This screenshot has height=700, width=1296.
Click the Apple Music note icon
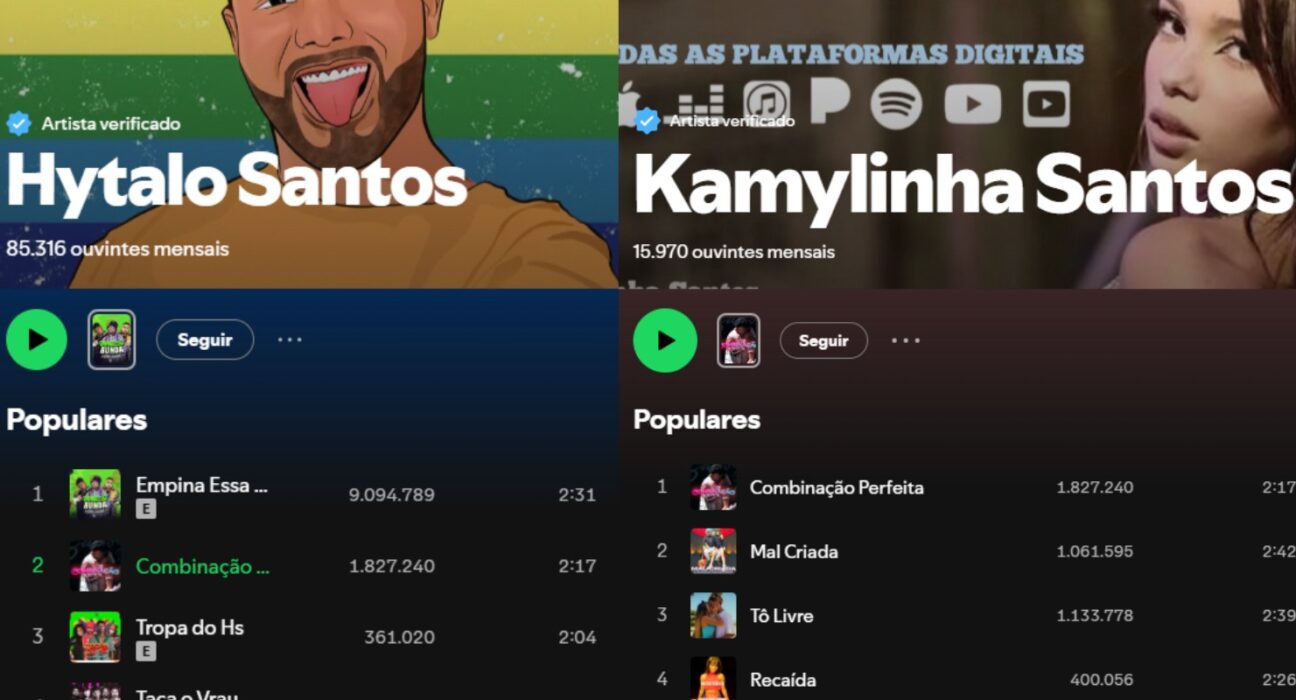767,103
